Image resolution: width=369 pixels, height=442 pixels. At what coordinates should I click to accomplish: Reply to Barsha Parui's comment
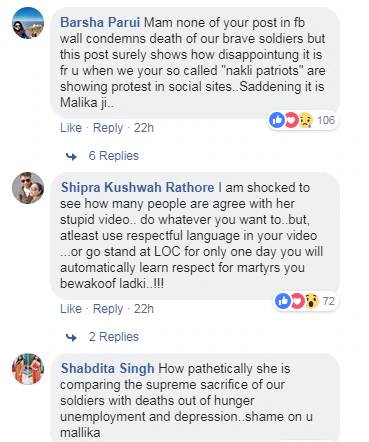point(108,128)
